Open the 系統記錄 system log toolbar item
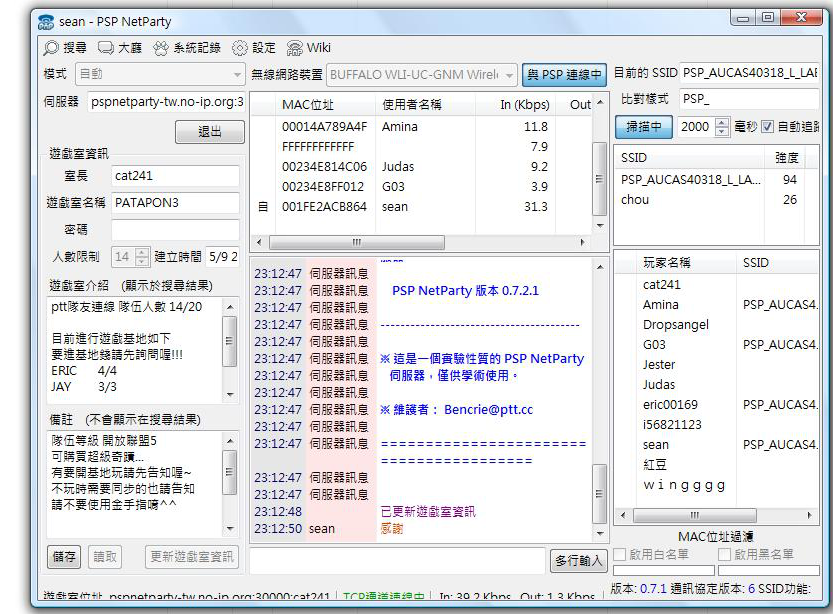Viewport: 833px width, 614px height. click(x=187, y=48)
